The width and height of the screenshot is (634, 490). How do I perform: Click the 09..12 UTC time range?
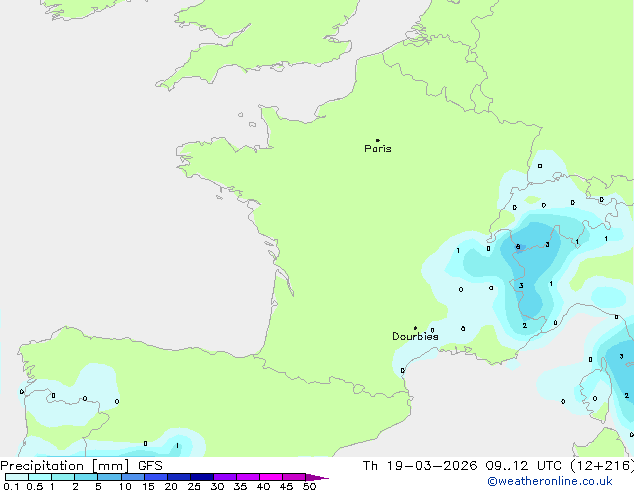[x=524, y=466]
